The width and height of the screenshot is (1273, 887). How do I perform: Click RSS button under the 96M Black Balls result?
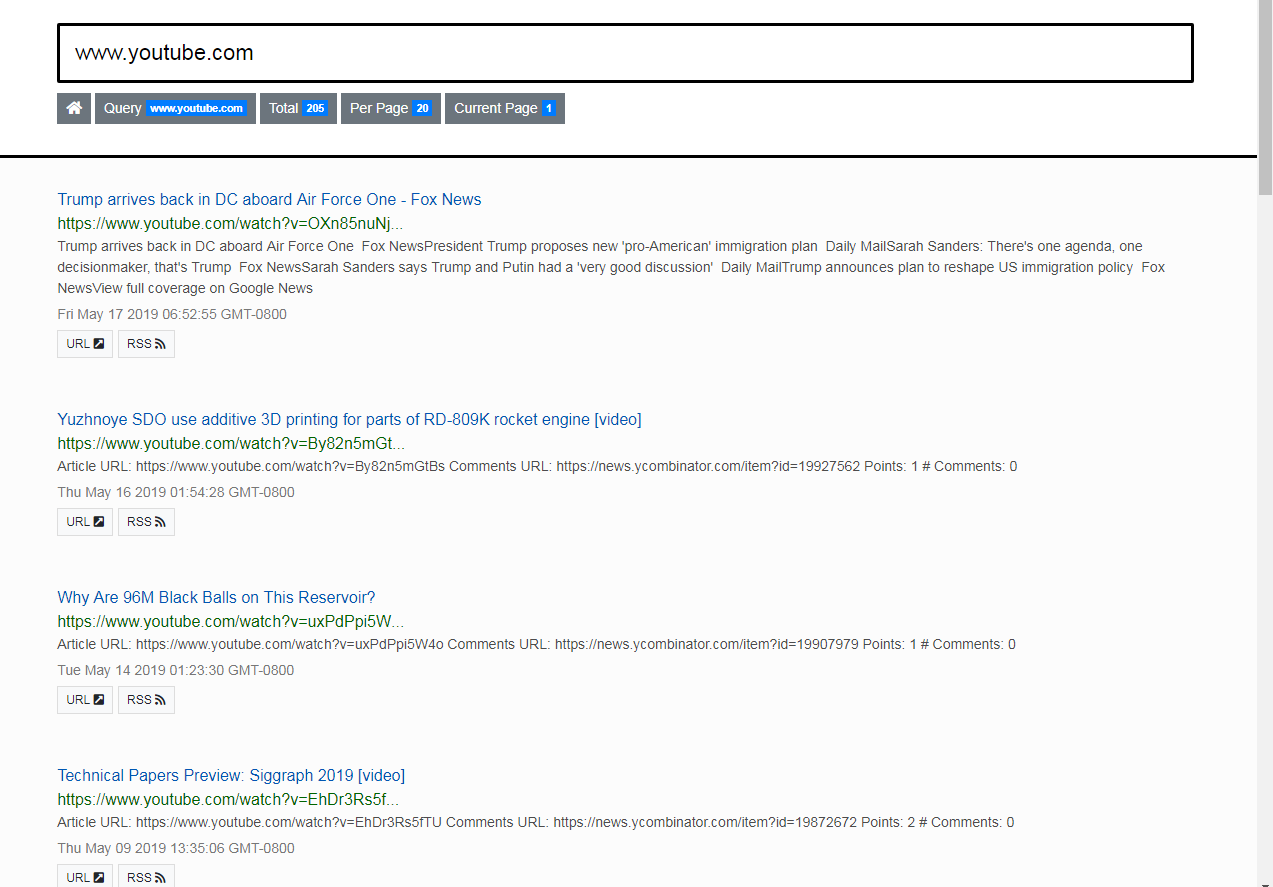coord(146,700)
